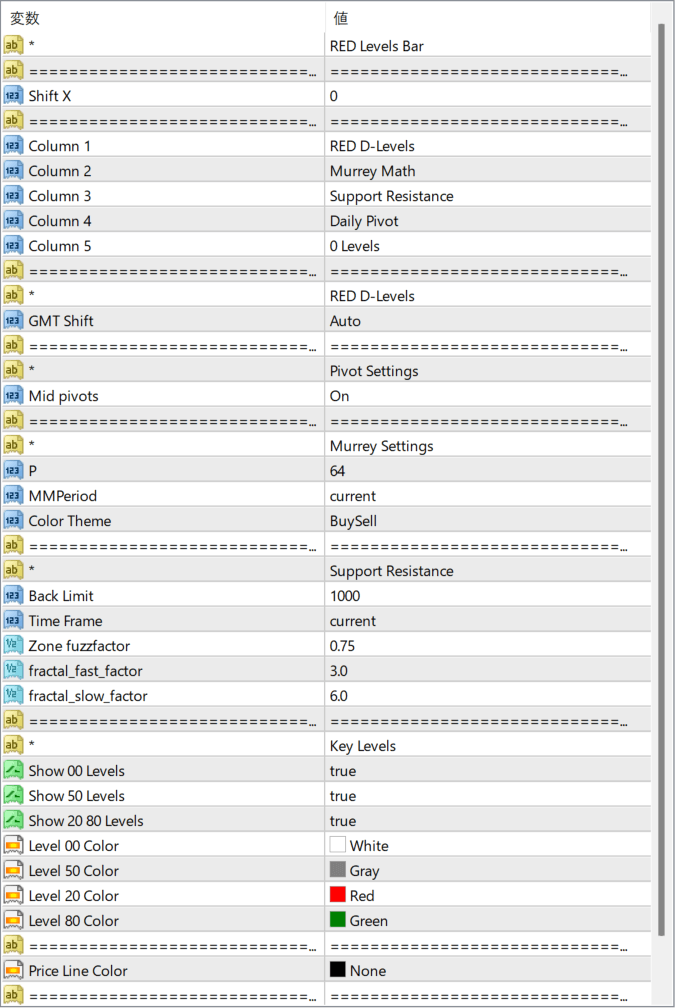
Task: Select the Level 20 Color variable name
Action: [x=73, y=896]
